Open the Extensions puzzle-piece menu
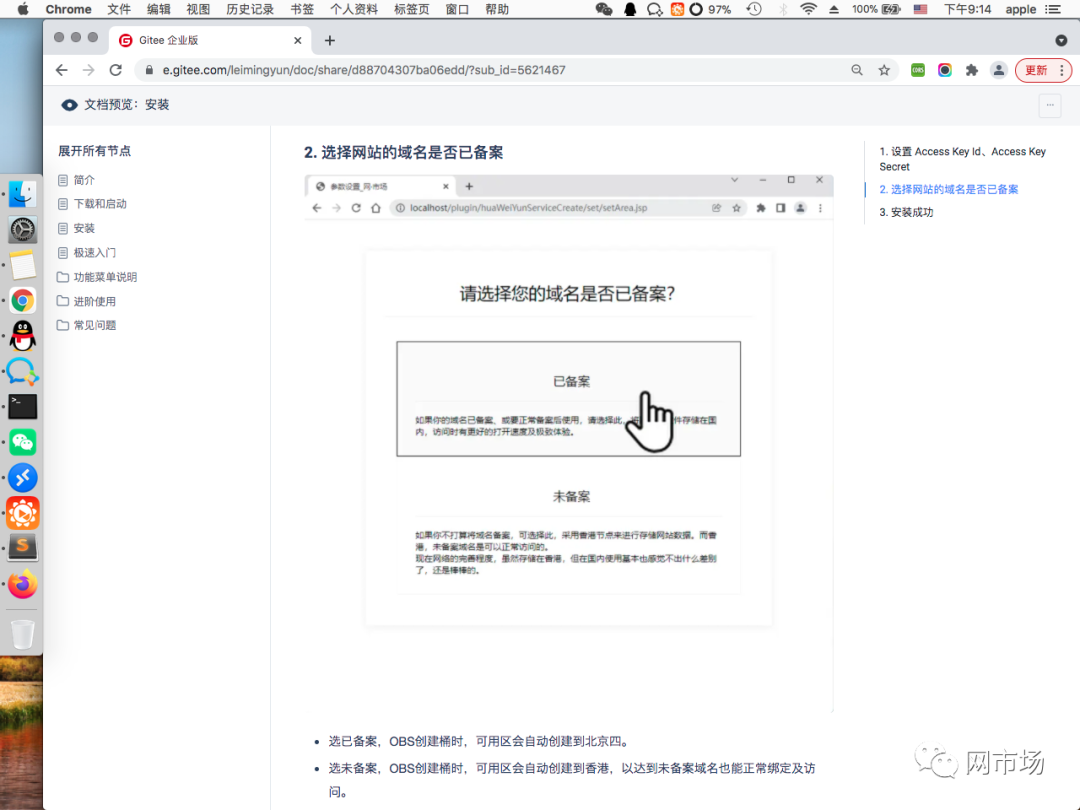 tap(972, 70)
